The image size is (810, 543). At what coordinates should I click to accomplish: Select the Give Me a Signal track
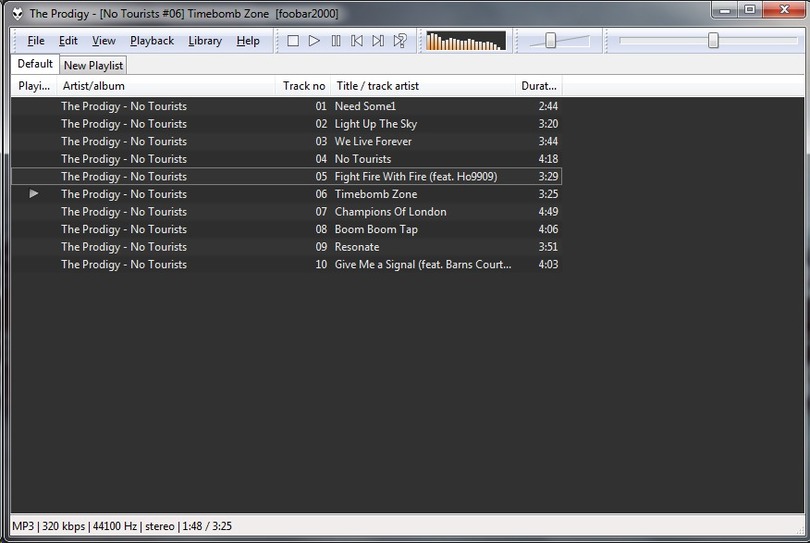pyautogui.click(x=287, y=264)
